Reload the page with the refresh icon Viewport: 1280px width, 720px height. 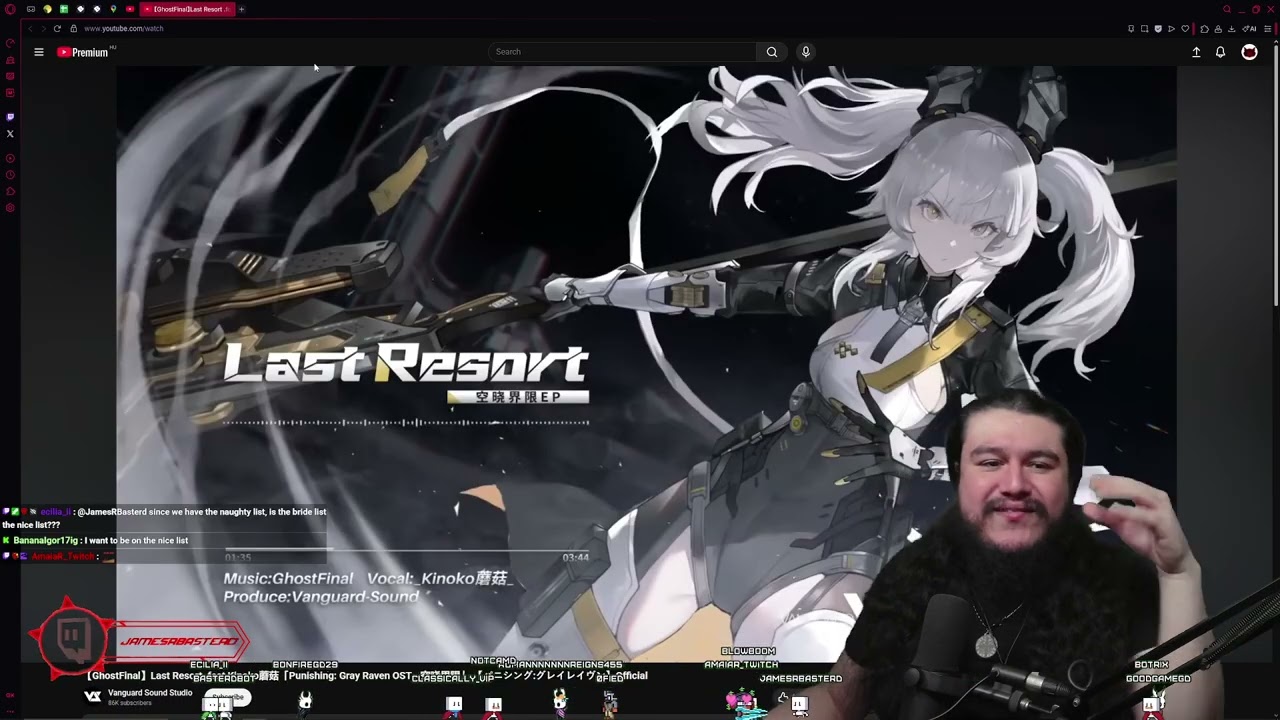(x=57, y=28)
